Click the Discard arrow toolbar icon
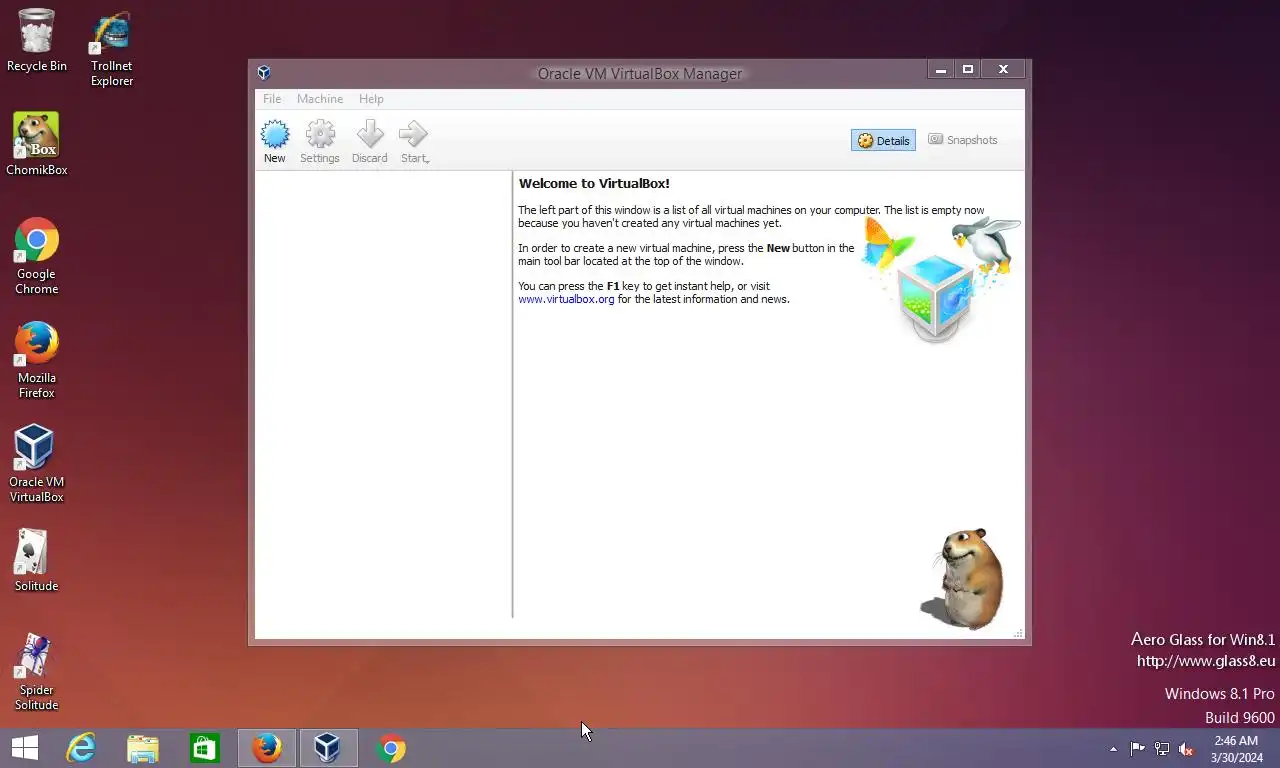 (x=370, y=134)
